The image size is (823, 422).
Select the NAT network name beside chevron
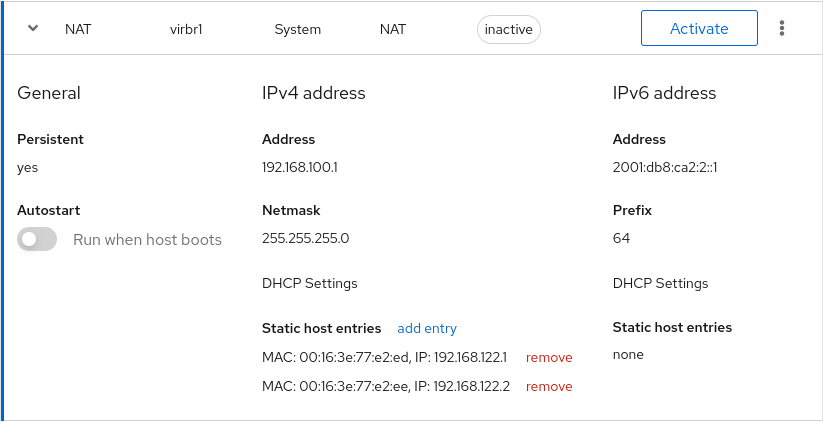pyautogui.click(x=77, y=29)
